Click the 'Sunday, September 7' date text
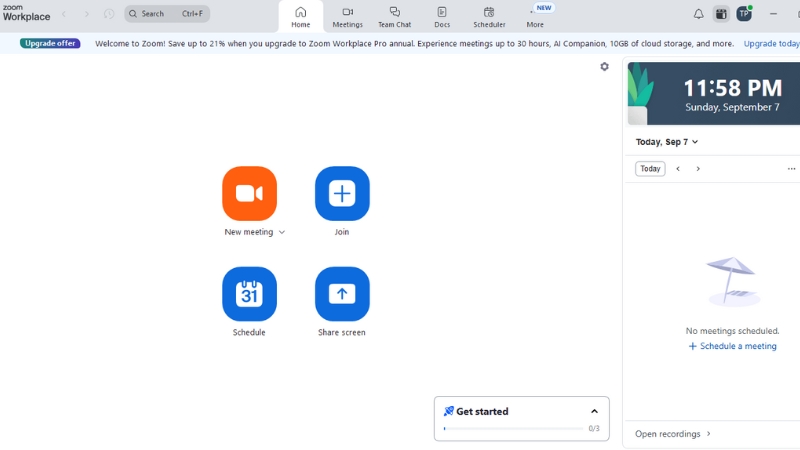The image size is (800, 450). [732, 107]
